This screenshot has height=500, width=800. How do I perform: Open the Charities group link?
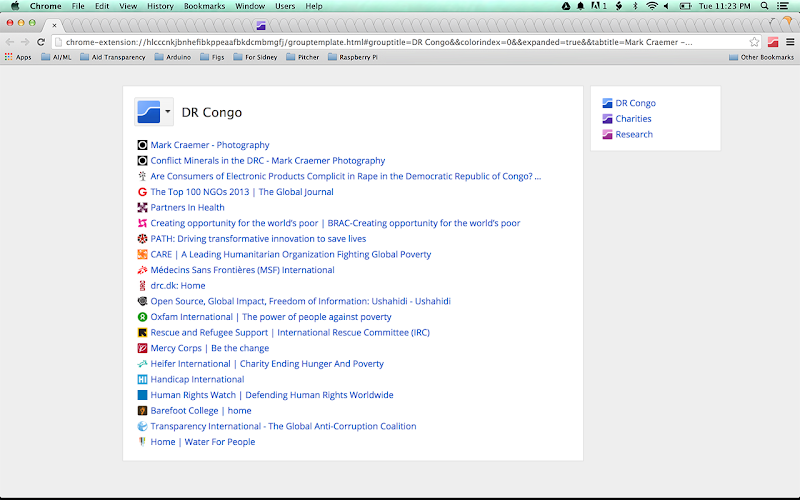coord(633,119)
